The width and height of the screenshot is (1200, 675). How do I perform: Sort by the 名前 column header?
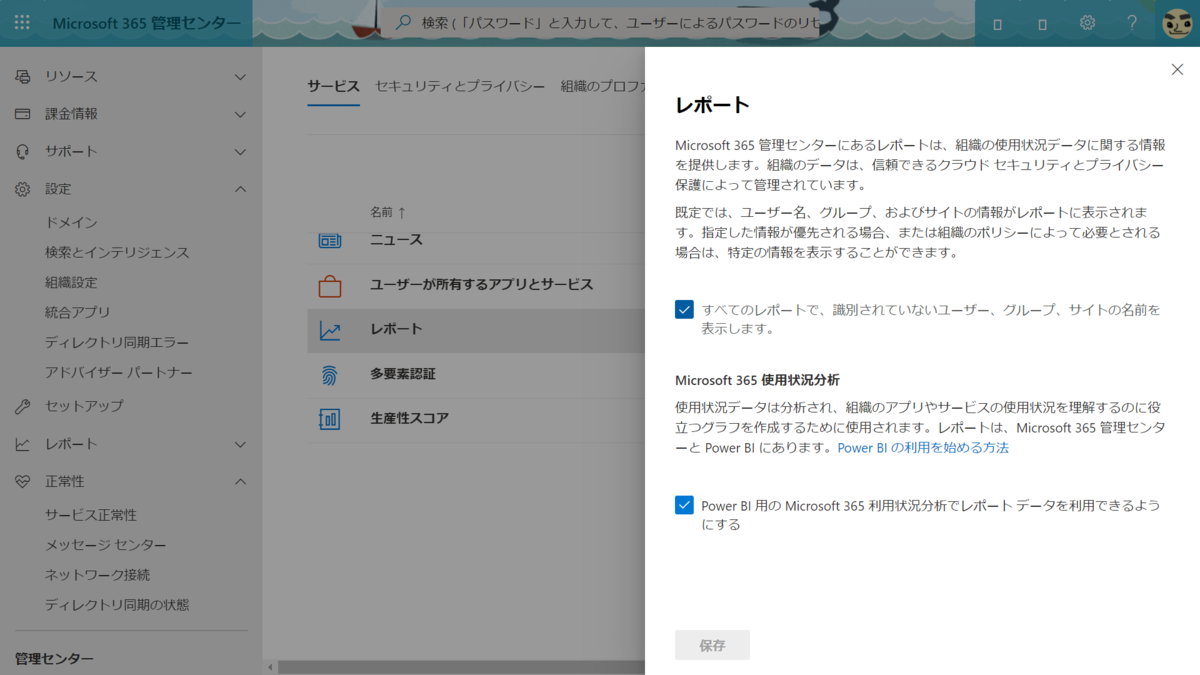click(389, 212)
